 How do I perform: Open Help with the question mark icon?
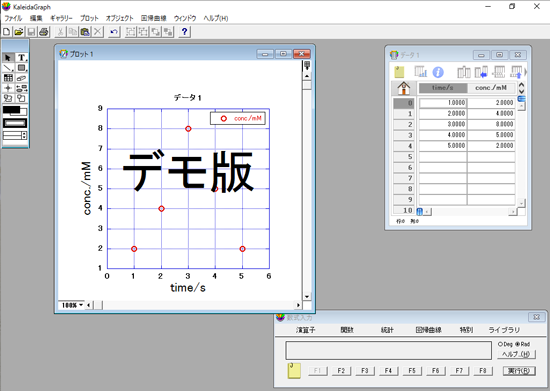(x=185, y=32)
